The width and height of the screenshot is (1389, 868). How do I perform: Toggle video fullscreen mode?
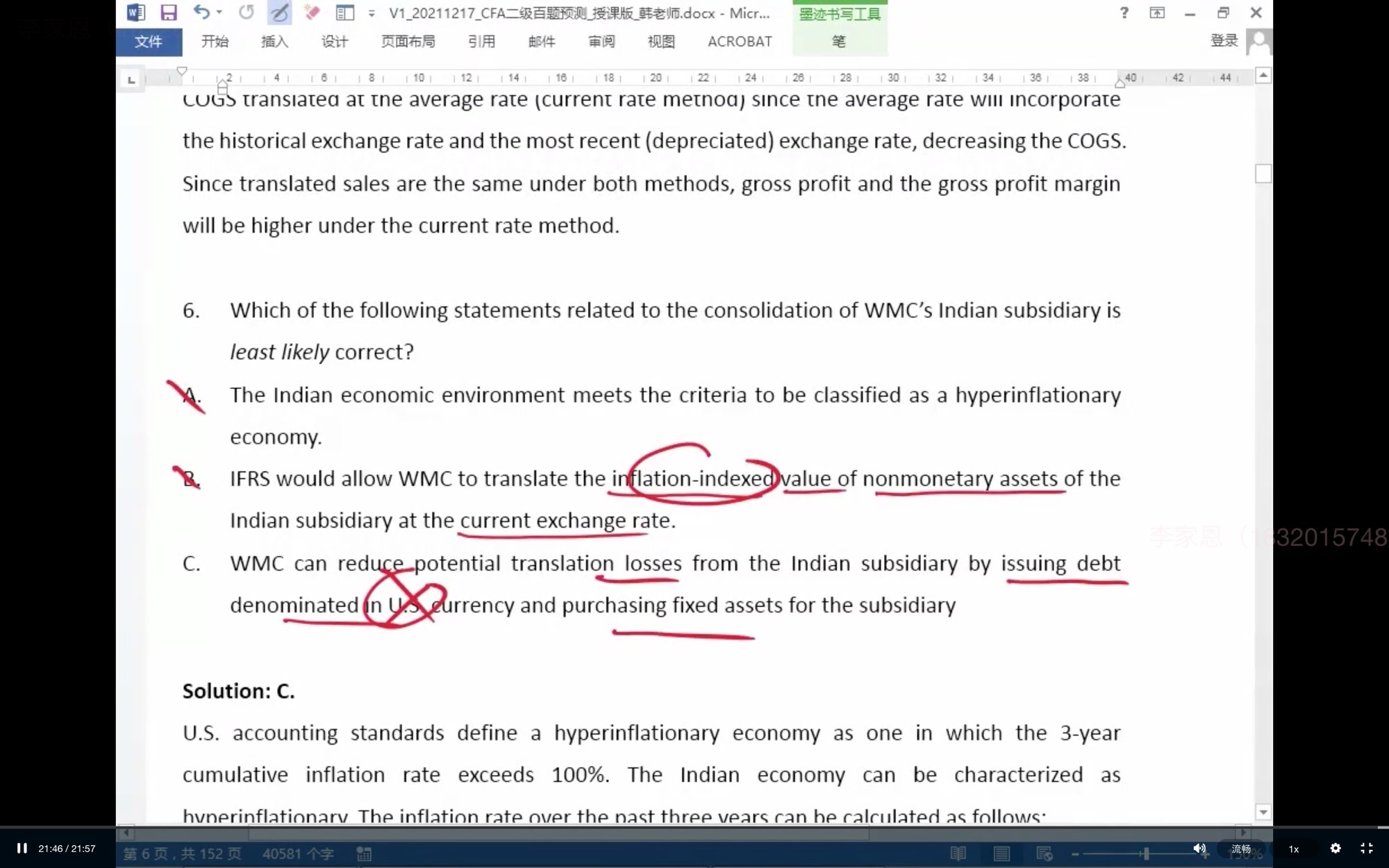coord(1366,849)
